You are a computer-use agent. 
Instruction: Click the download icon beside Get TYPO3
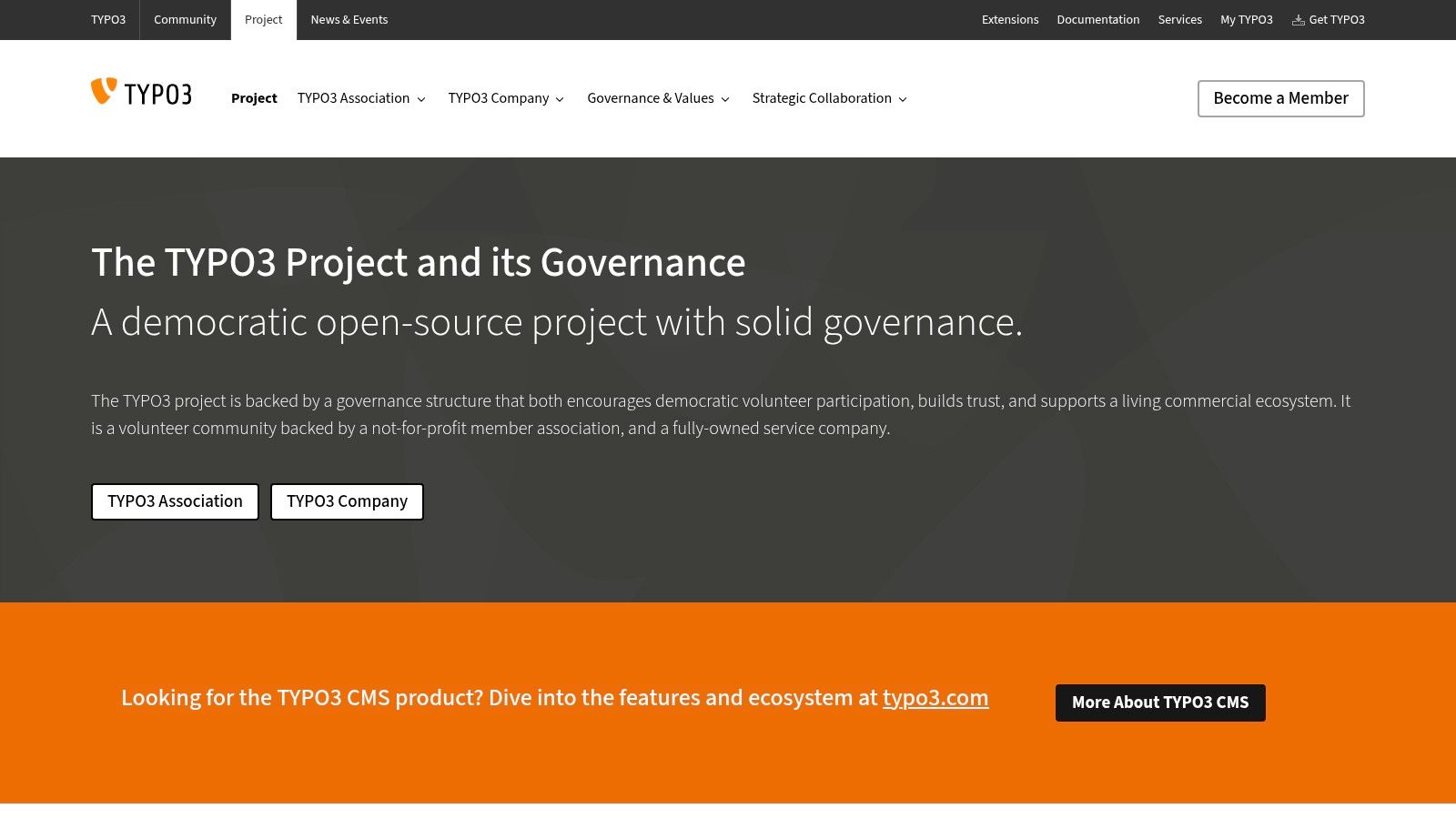[1299, 20]
